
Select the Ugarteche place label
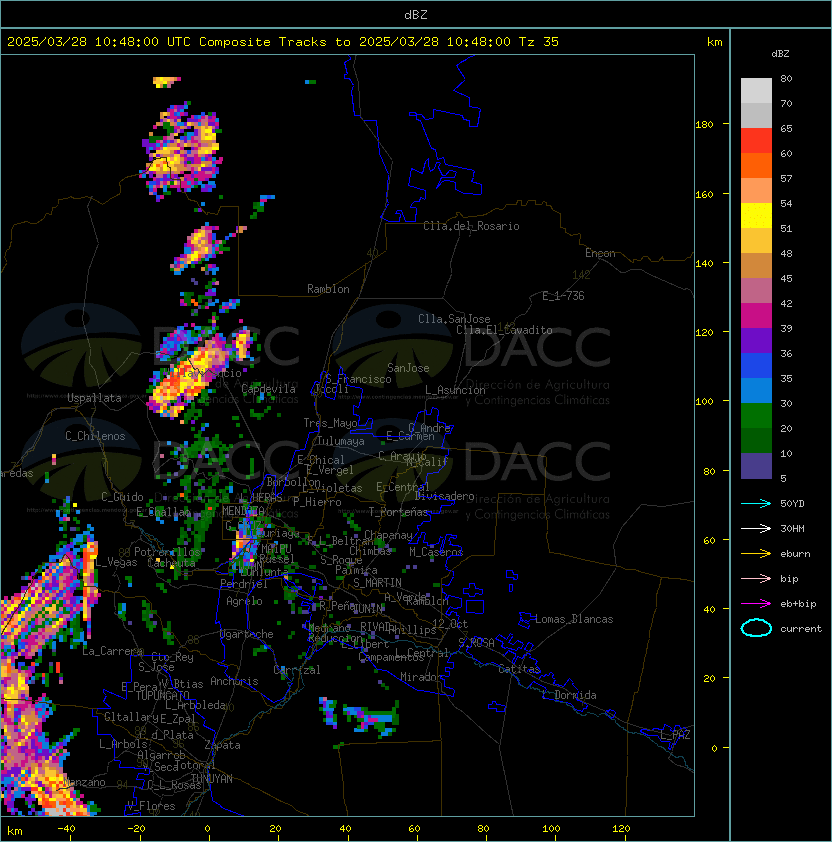247,634
